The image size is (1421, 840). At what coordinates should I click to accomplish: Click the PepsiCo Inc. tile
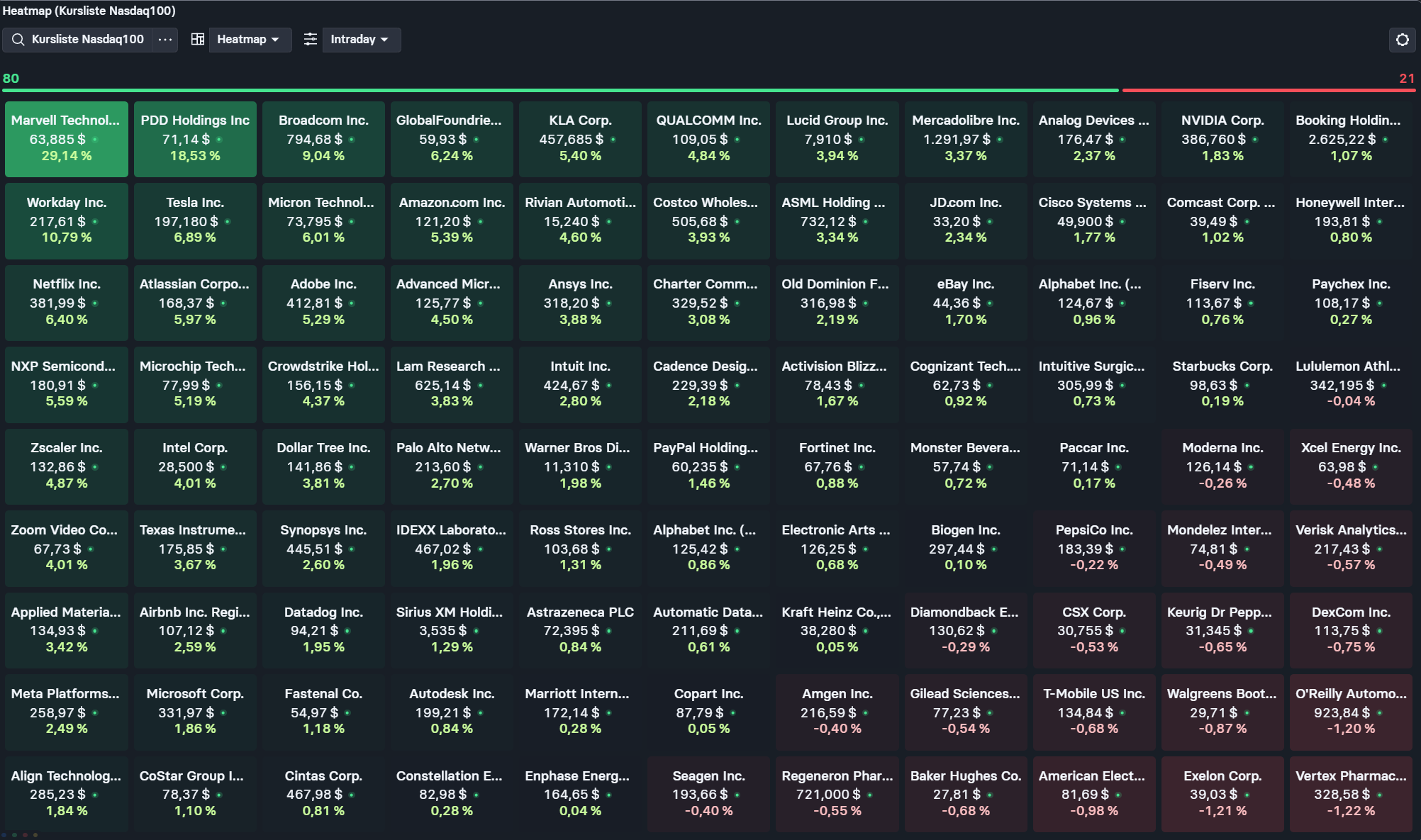tap(1094, 549)
